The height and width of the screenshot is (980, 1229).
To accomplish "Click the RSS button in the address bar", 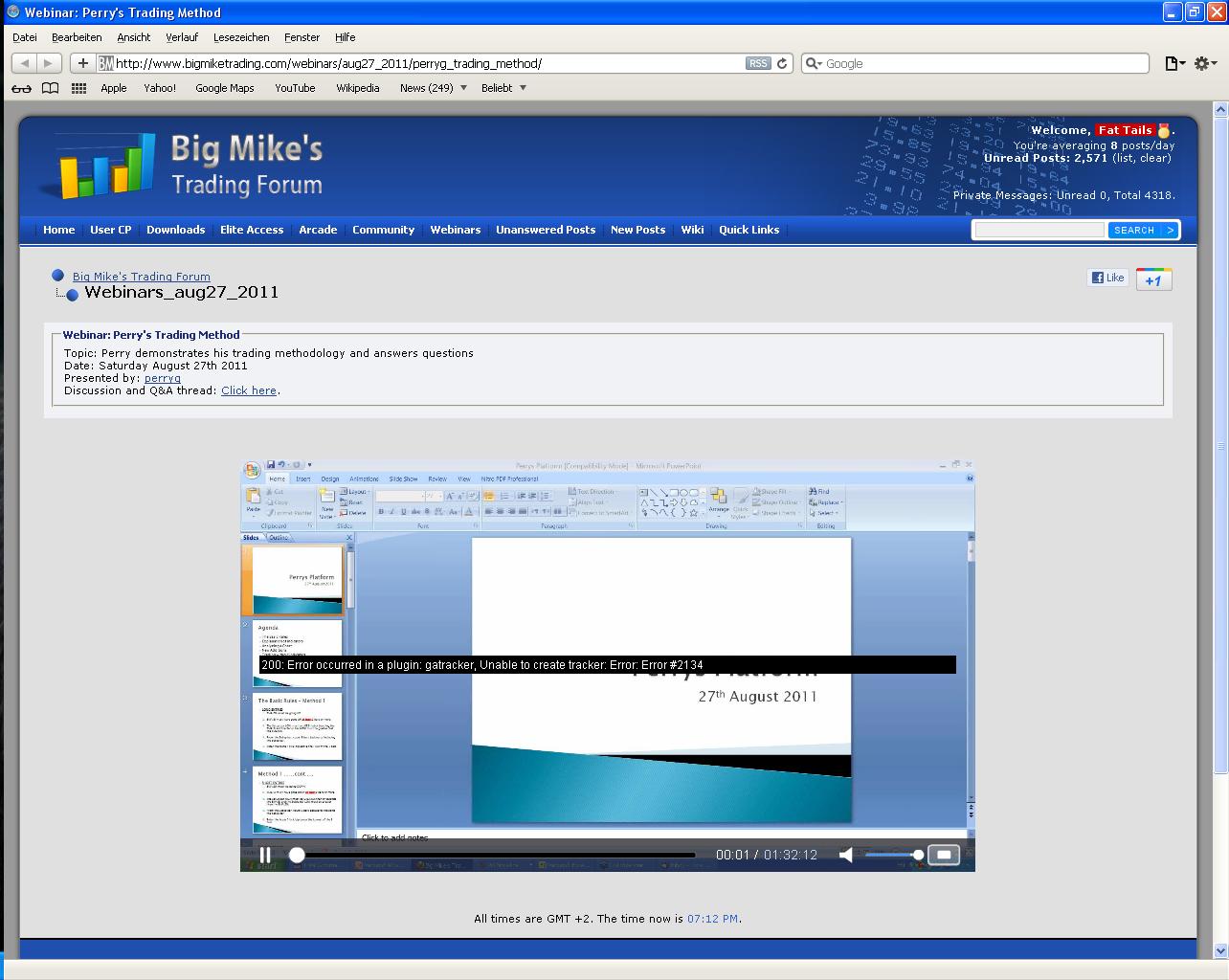I will point(758,63).
